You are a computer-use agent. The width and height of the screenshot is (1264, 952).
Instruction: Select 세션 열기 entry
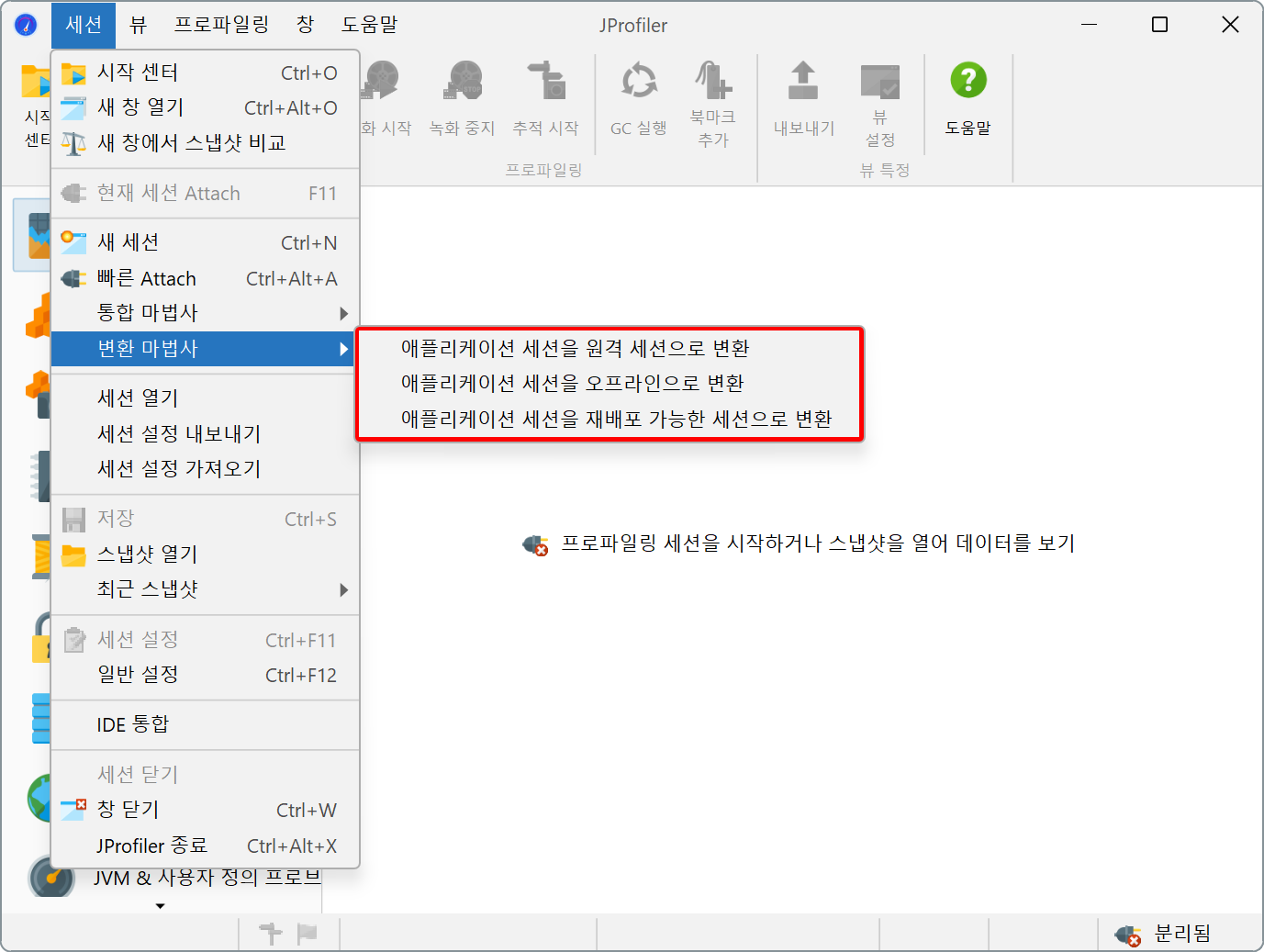205,398
